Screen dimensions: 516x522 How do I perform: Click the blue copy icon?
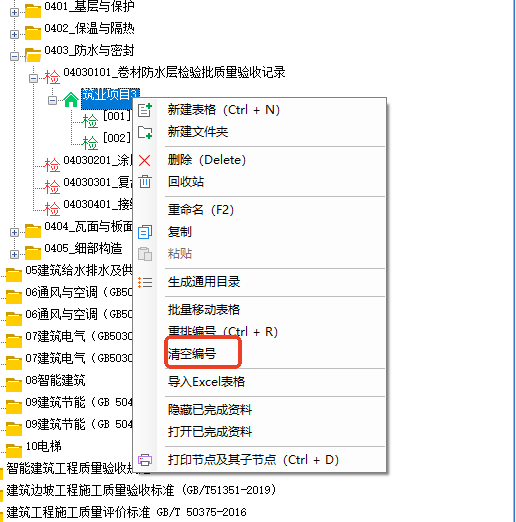(145, 232)
